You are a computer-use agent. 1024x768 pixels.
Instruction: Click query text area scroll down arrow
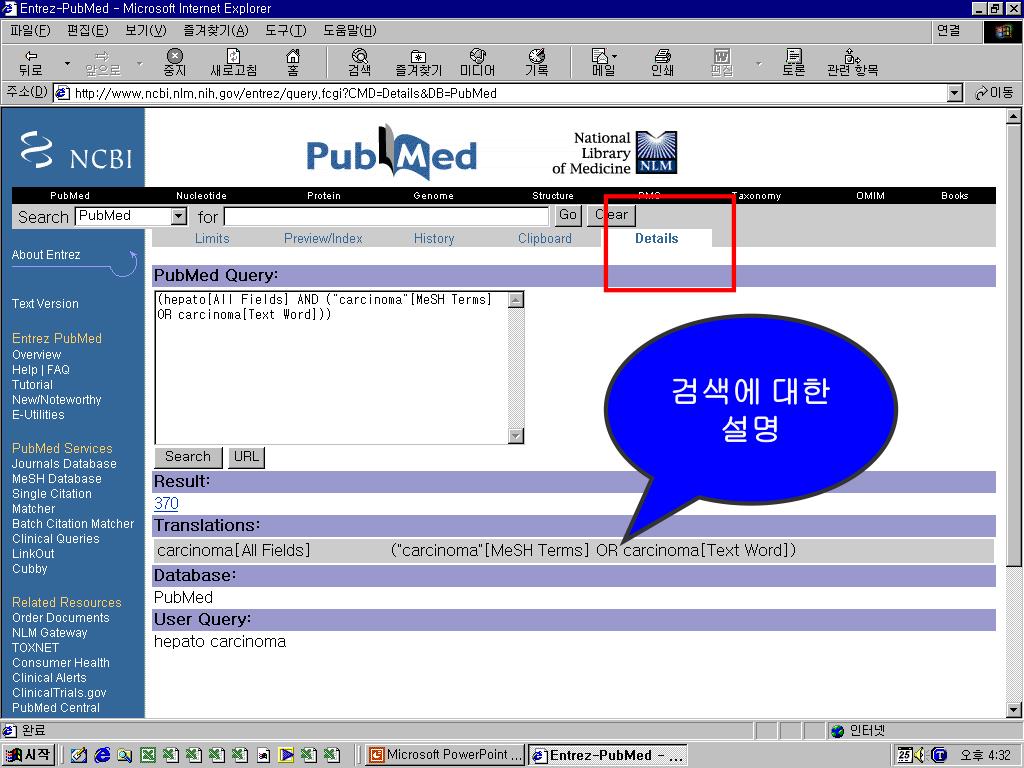pyautogui.click(x=516, y=436)
